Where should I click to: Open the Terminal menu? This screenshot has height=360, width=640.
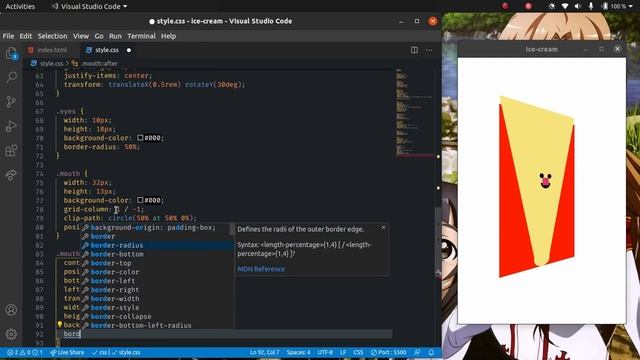point(141,36)
